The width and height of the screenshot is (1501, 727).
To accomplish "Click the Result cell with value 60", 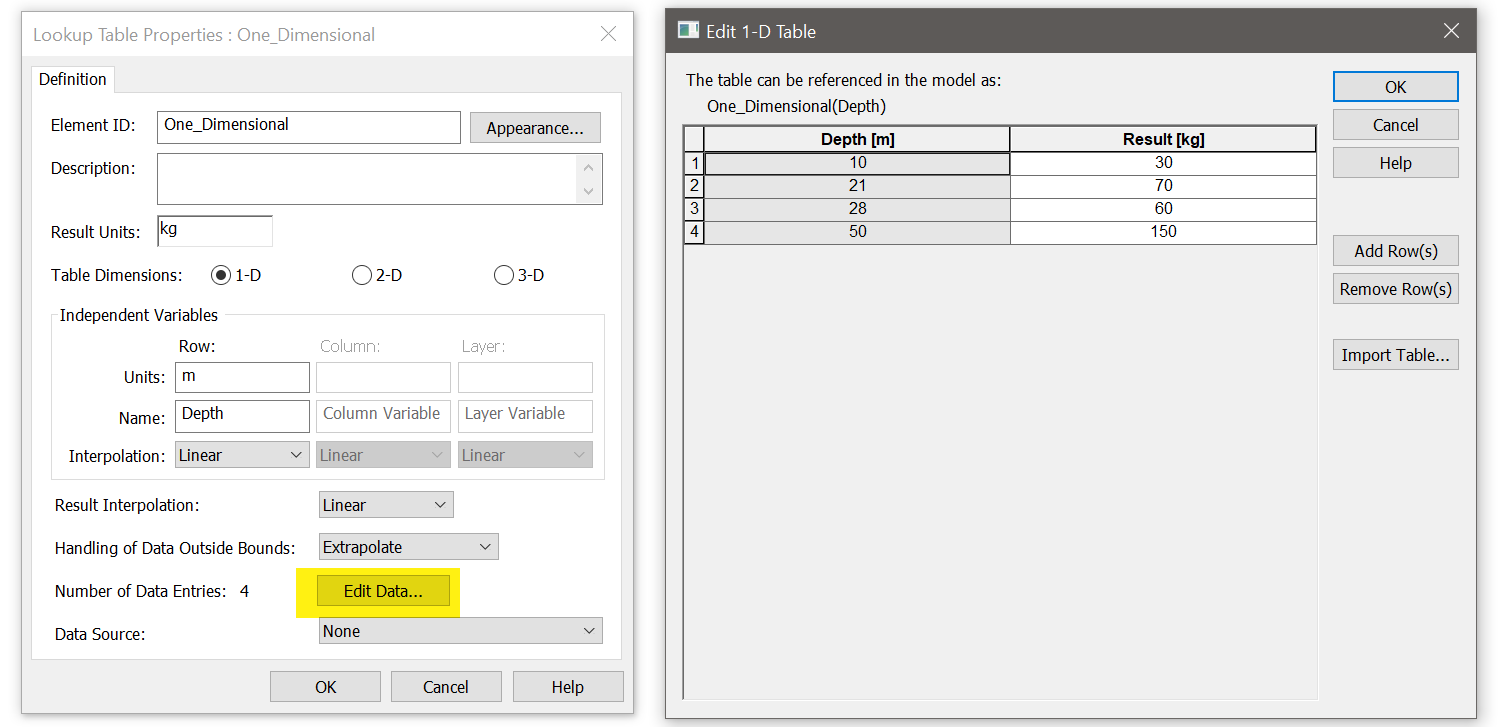I will coord(1163,209).
